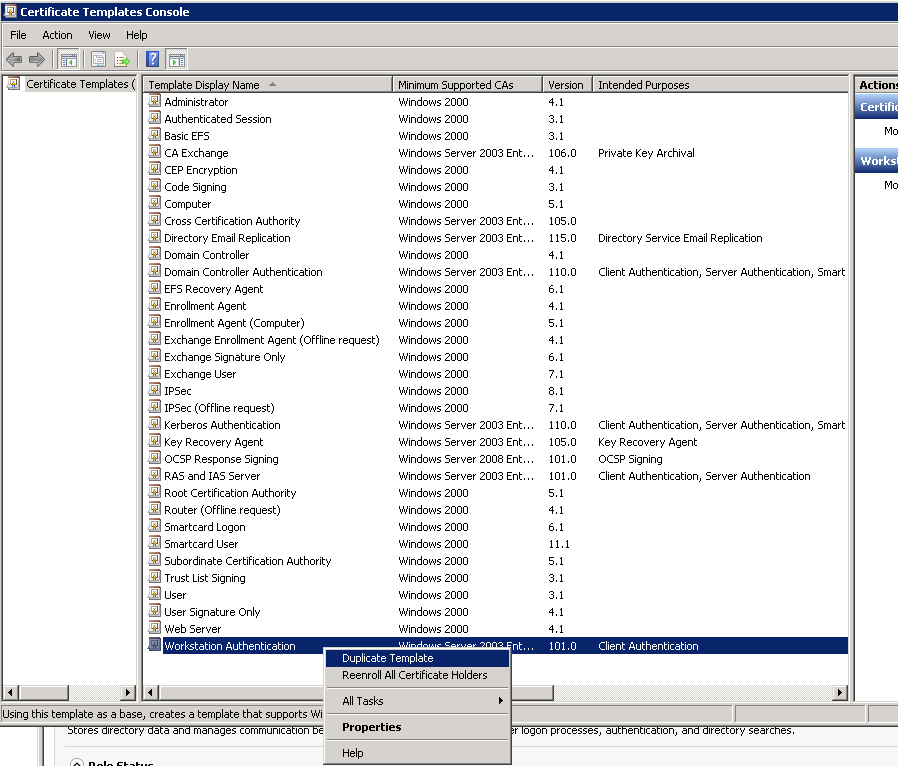Viewport: 898px width, 766px height.
Task: Click the Export List toolbar icon
Action: 122,59
